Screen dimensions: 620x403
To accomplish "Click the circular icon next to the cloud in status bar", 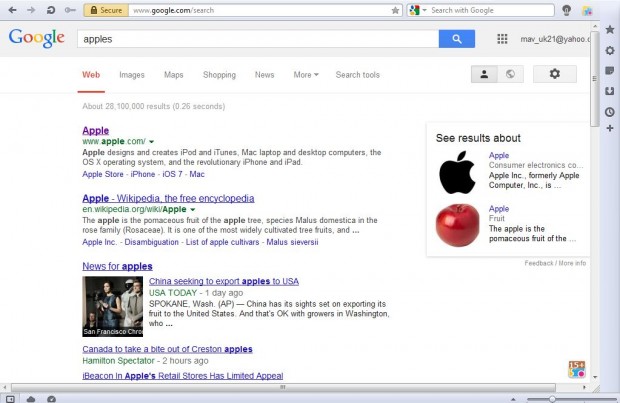I will coord(51,399).
